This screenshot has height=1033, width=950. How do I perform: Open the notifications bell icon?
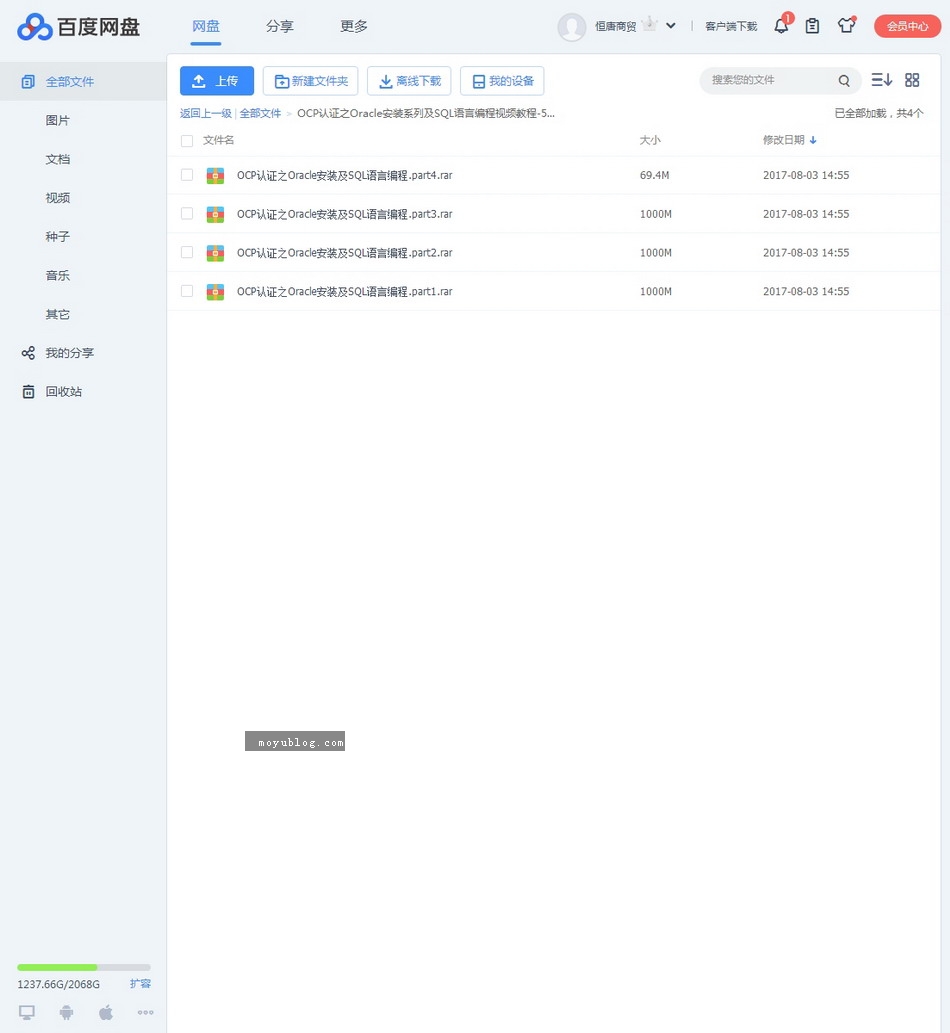(781, 26)
